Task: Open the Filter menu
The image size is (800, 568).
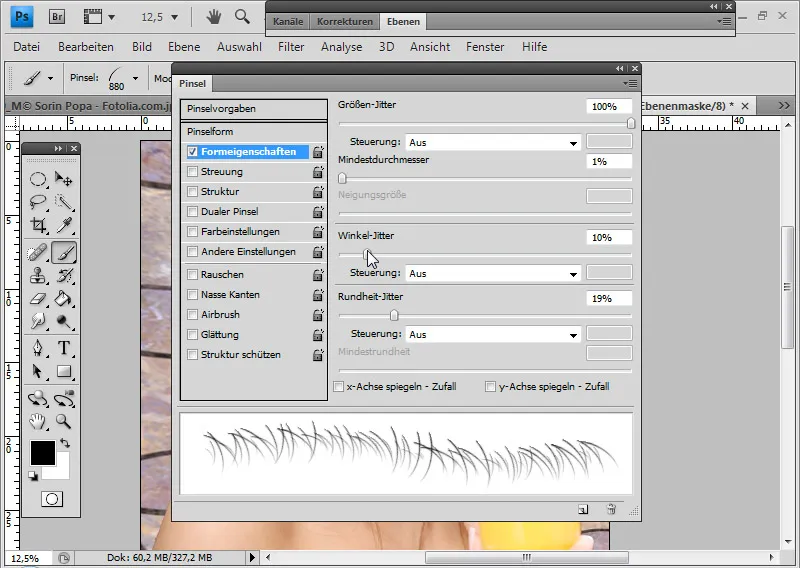Action: 291,46
